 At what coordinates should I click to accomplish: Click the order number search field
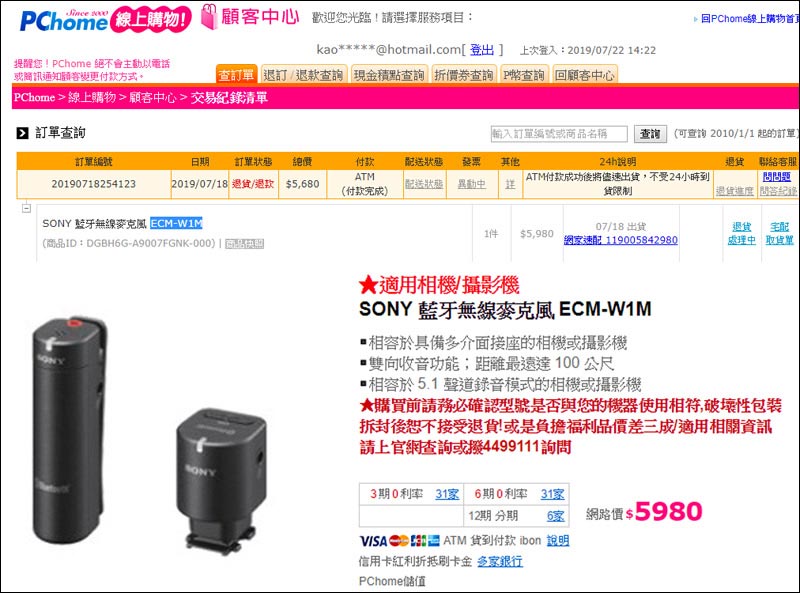point(559,134)
